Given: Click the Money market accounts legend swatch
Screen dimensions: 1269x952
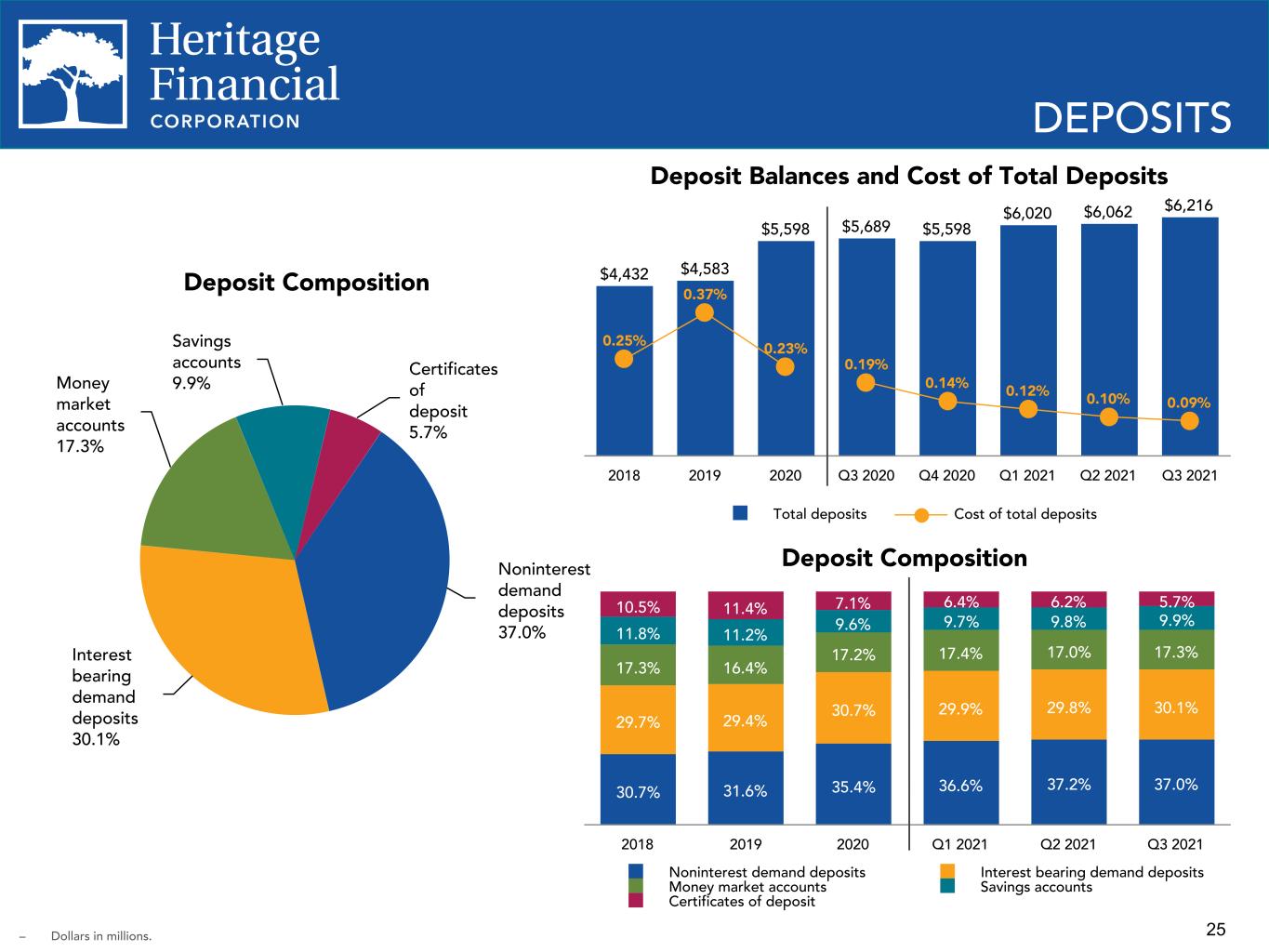Looking at the screenshot, I should pos(636,887).
